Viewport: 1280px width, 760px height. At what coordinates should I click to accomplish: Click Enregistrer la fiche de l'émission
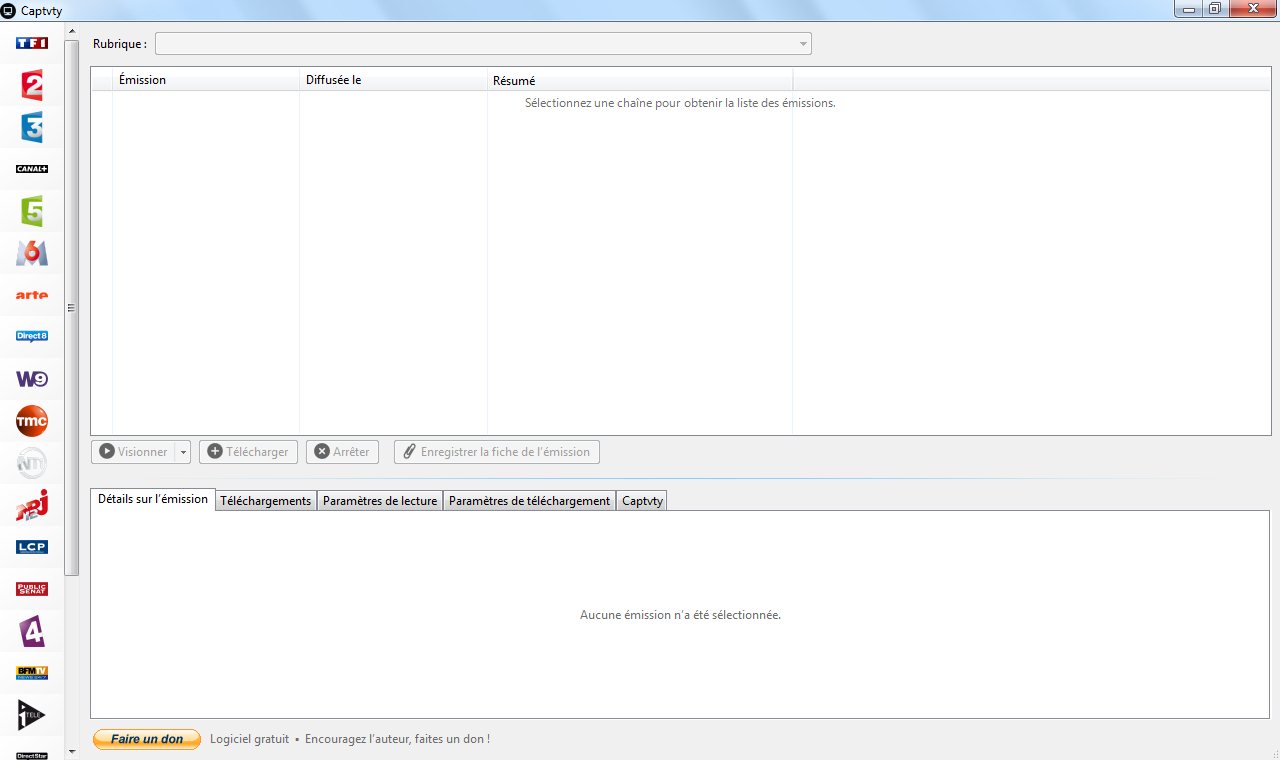point(496,452)
